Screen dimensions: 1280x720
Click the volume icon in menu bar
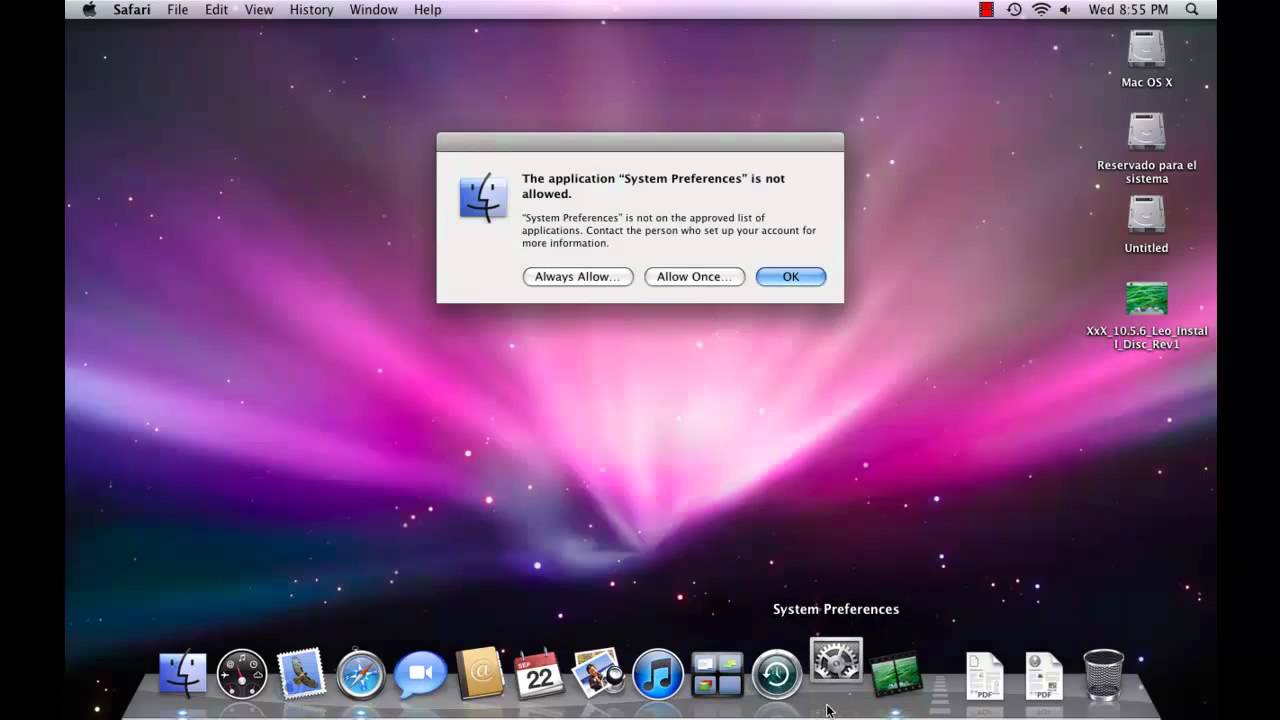(x=1065, y=9)
